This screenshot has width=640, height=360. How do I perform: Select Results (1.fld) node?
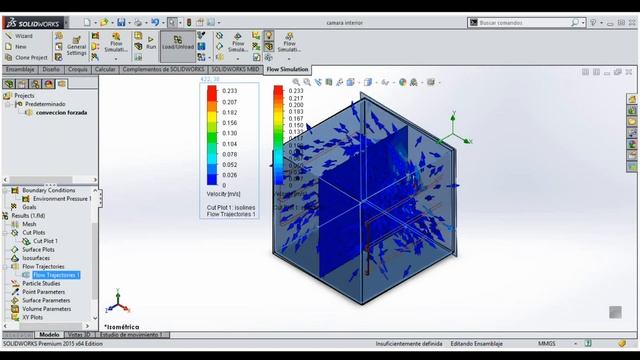(x=28, y=216)
